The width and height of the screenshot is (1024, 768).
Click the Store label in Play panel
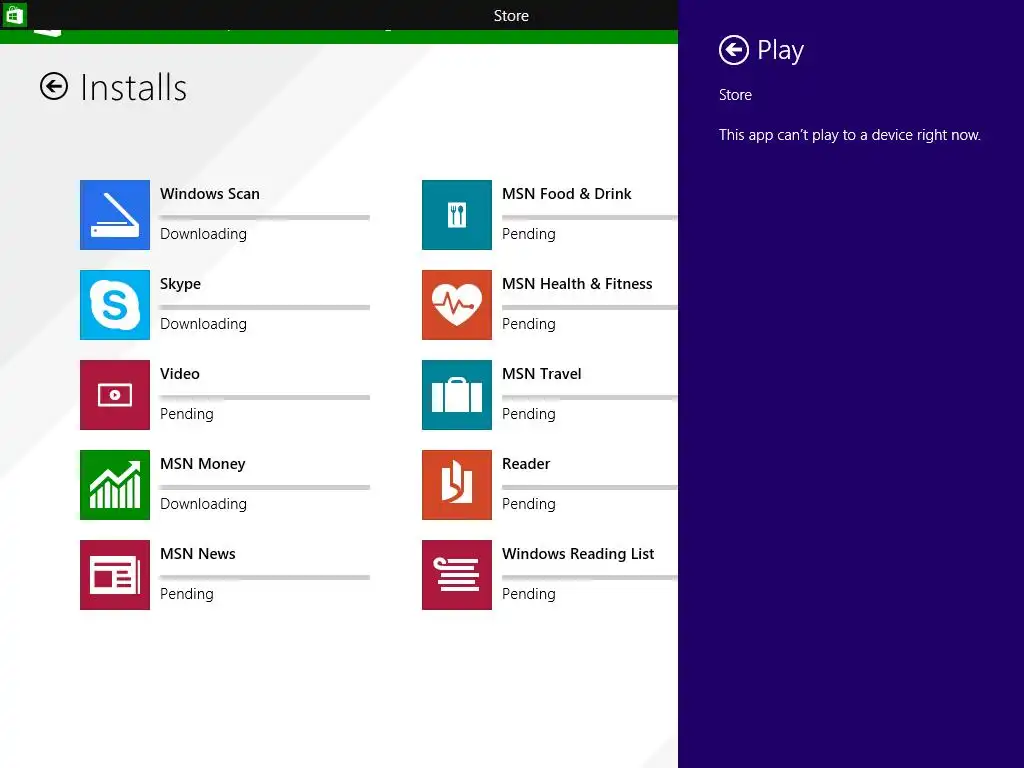[x=735, y=95]
